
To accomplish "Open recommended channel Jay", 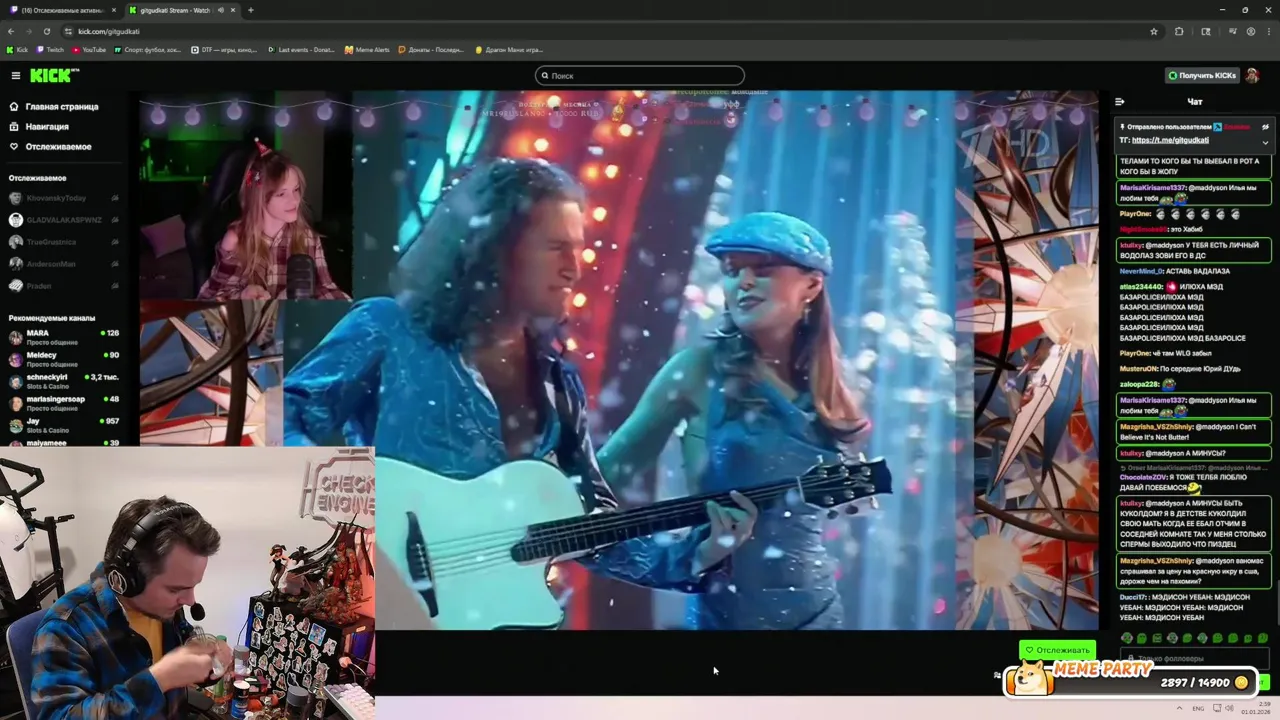I will [62, 425].
